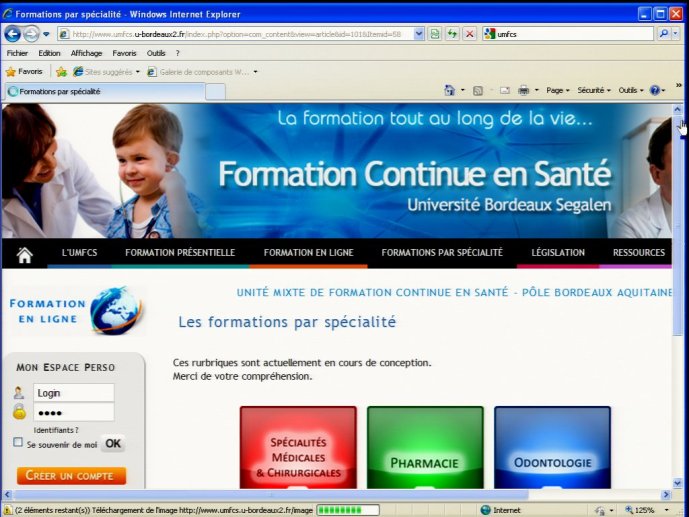Click the compatibility view icon
Screen dimensions: 689x517
tap(435, 34)
